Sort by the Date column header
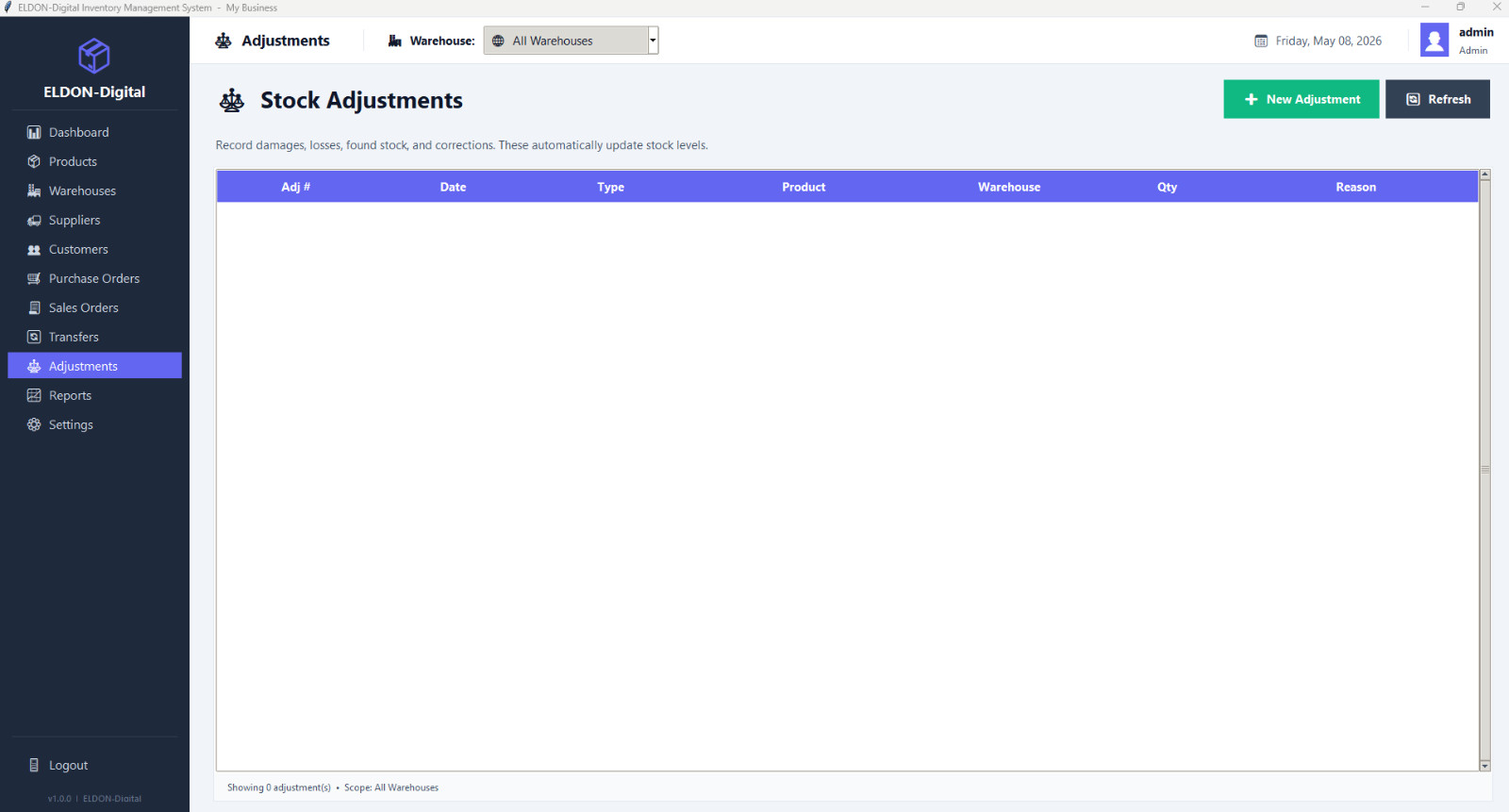Screen dimensions: 1509x812 pos(454,187)
